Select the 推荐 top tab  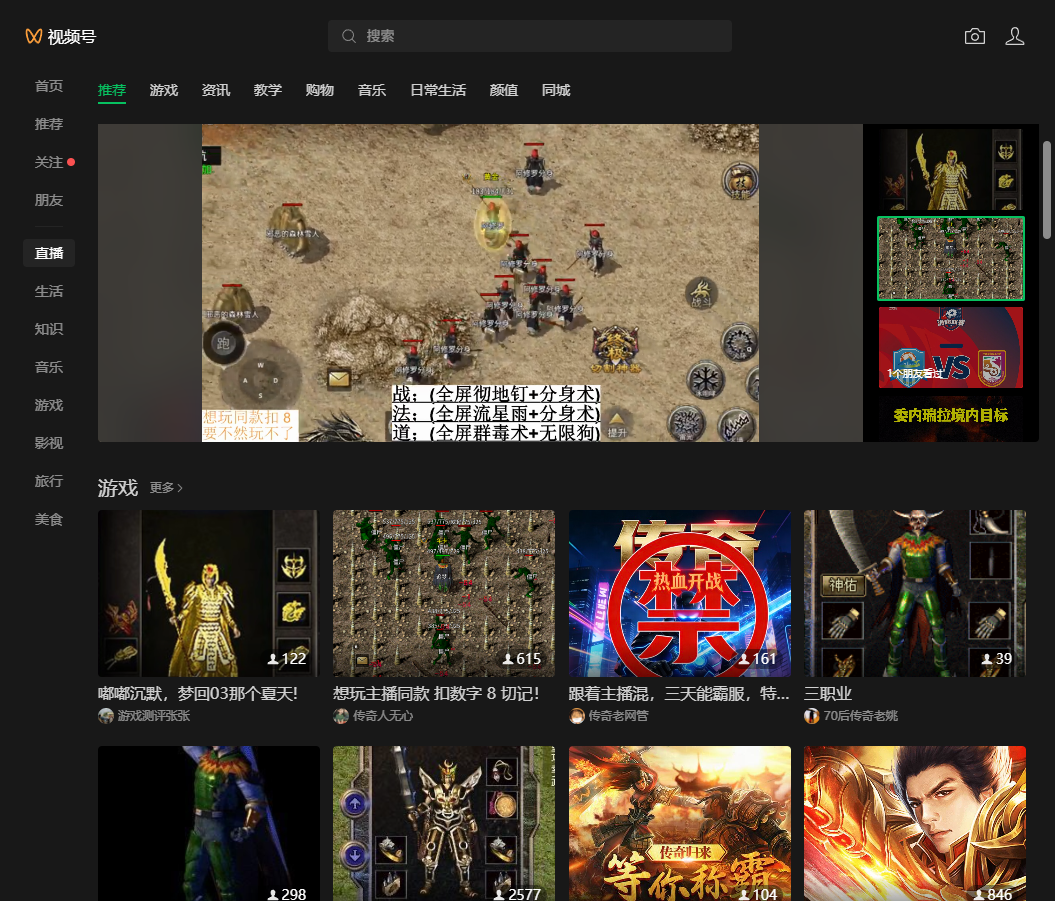pos(112,90)
